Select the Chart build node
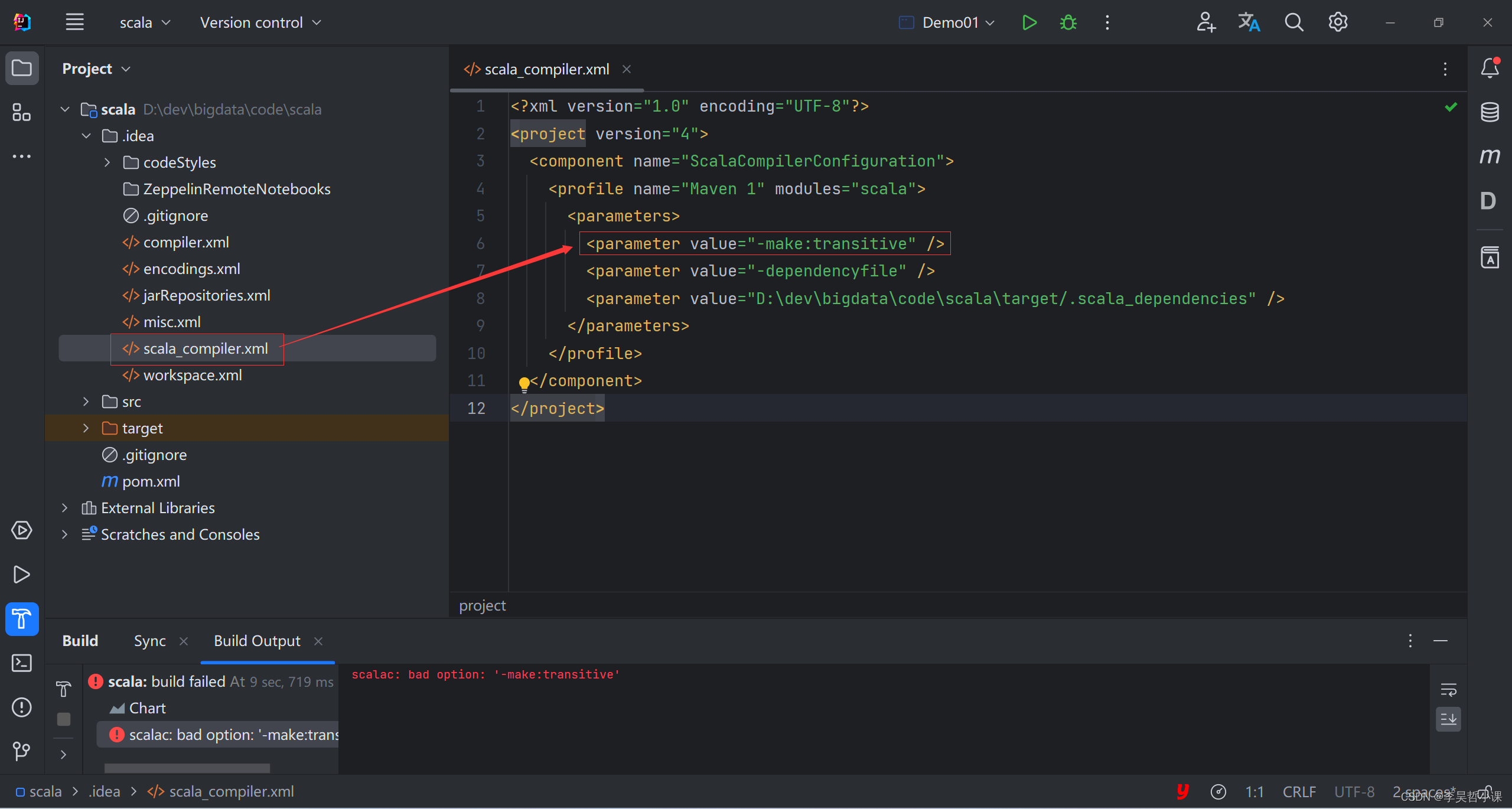This screenshot has width=1512, height=809. coord(138,708)
